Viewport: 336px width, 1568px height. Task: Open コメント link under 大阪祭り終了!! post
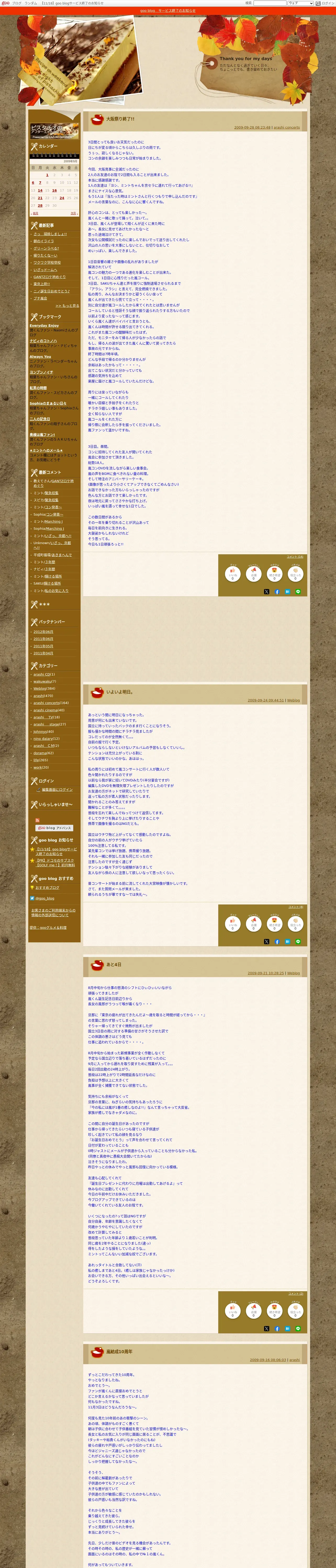(295, 556)
